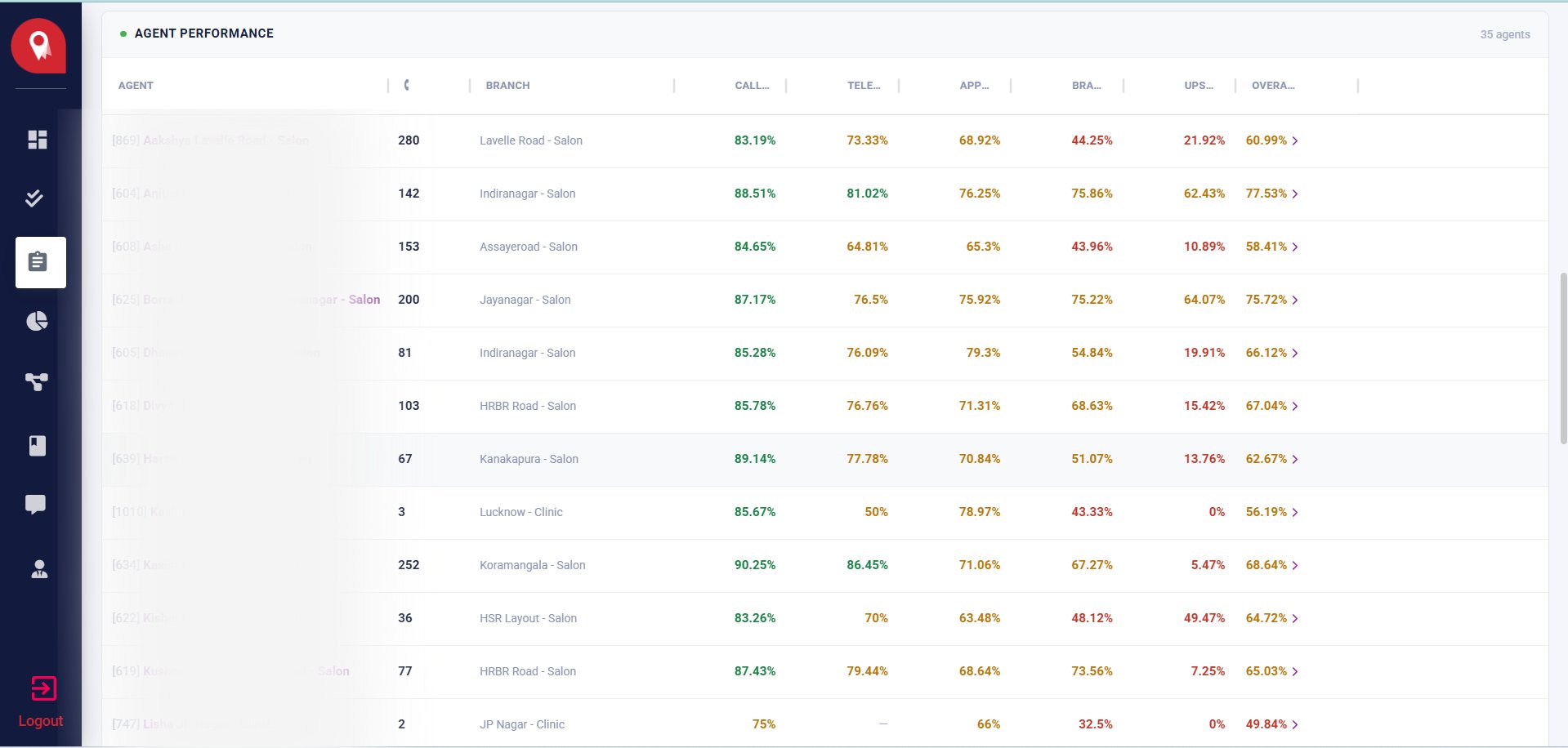
Task: Select Kanakapura - Salon branch cell
Action: tap(529, 459)
